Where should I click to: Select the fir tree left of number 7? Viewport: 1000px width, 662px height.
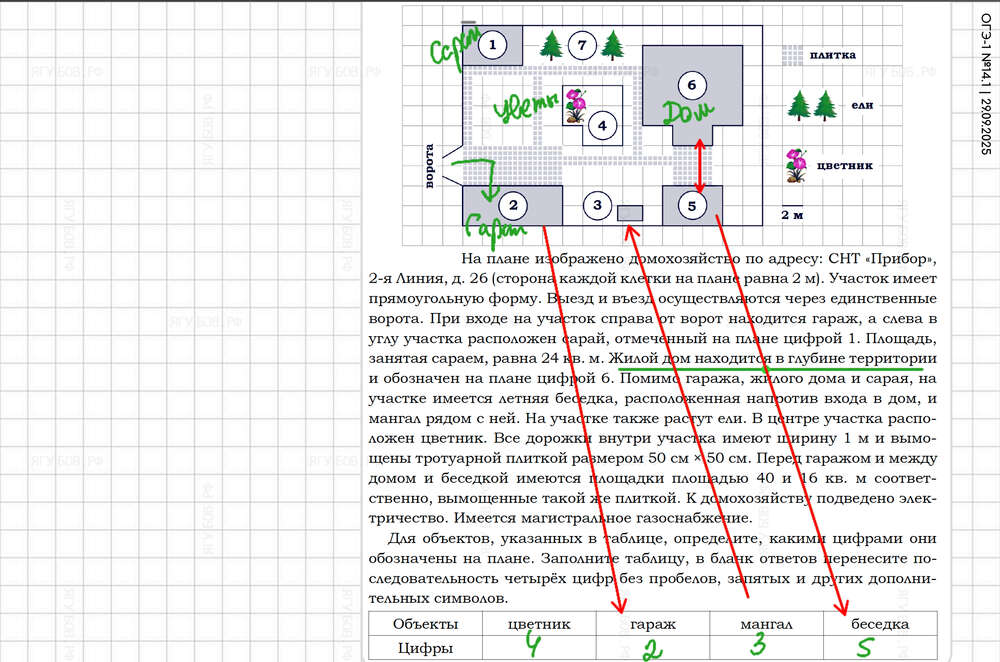click(x=550, y=44)
